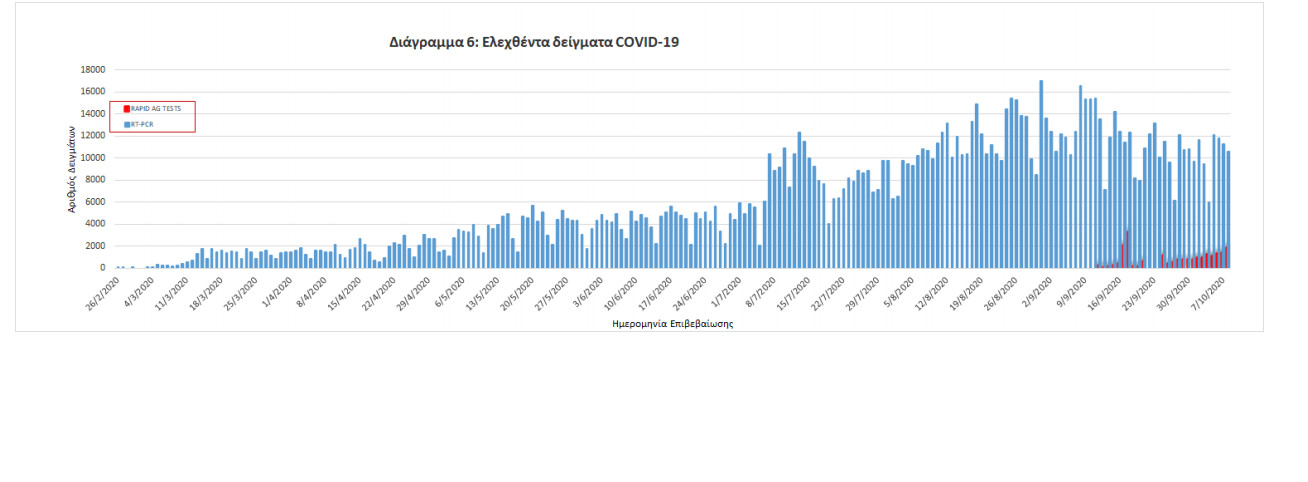
Task: Click the red RAPID AG TESTS legend swatch
Action: tap(126, 109)
